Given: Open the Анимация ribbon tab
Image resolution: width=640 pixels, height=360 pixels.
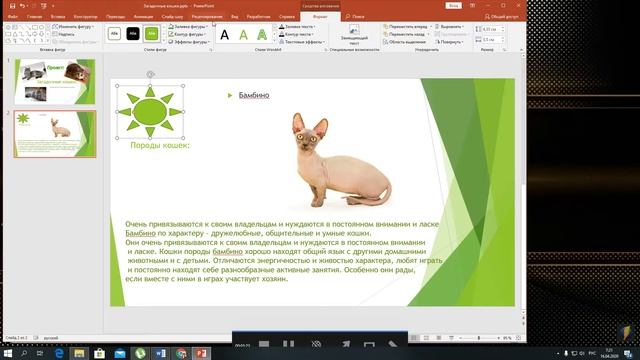Looking at the screenshot, I should [143, 17].
